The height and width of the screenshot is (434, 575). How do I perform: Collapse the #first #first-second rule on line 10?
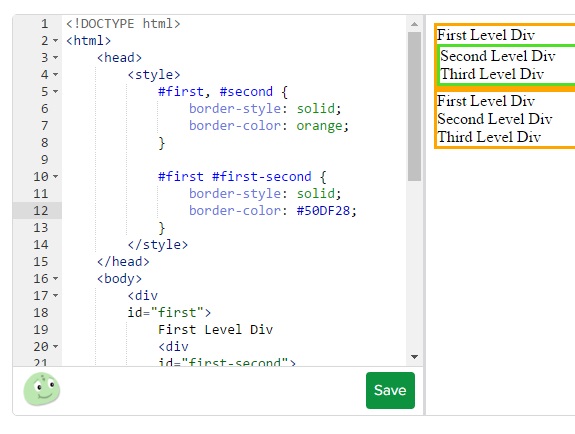(x=55, y=176)
